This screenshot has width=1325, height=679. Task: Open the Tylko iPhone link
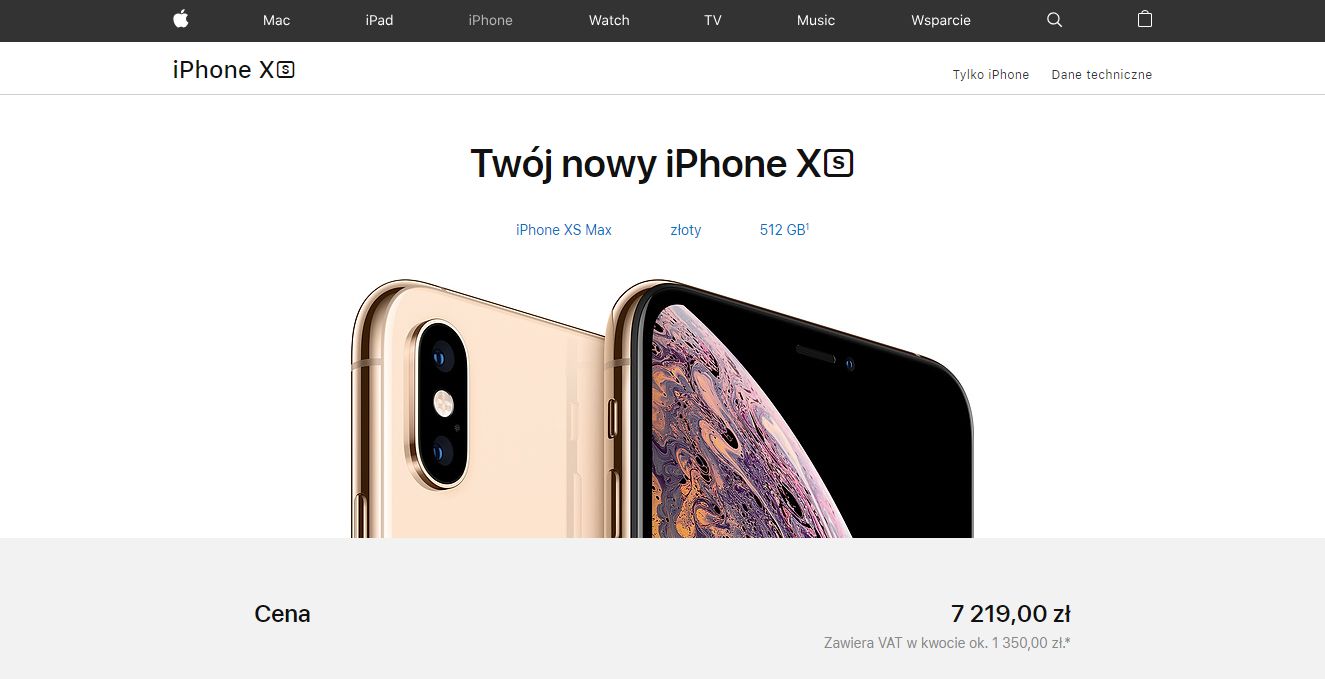point(991,75)
